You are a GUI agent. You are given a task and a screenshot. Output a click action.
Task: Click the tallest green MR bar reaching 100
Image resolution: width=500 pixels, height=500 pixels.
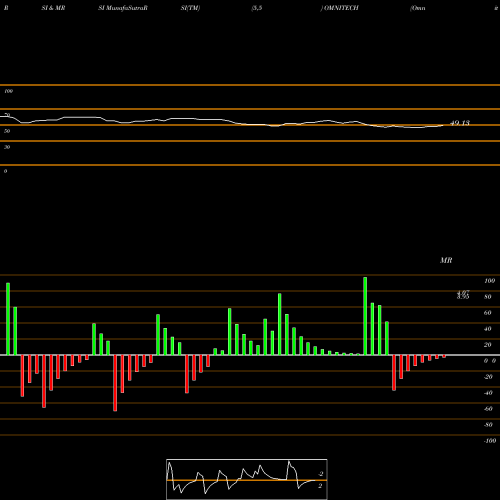(x=365, y=316)
